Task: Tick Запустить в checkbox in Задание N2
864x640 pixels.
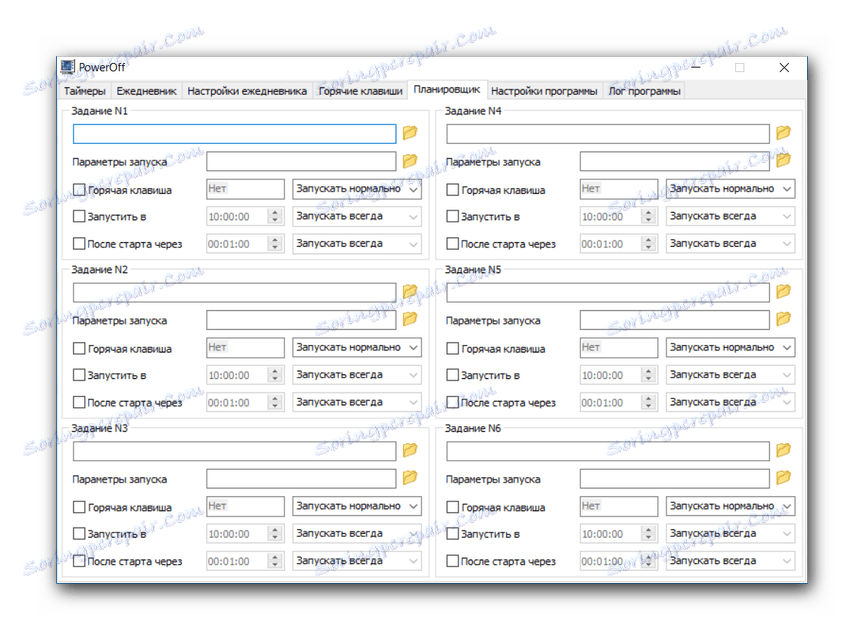Action: [79, 375]
